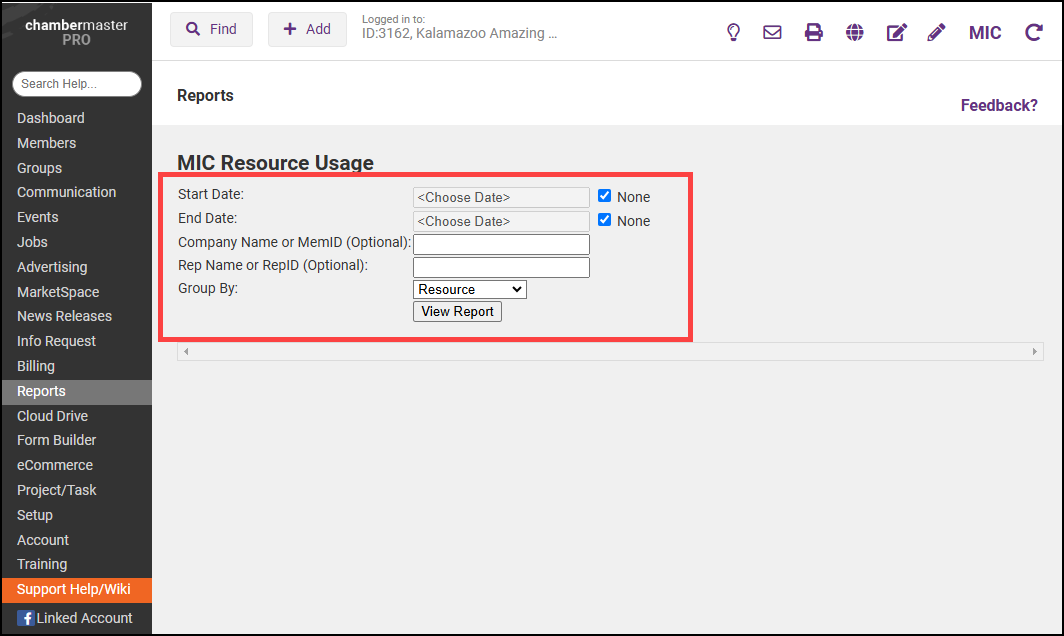Image resolution: width=1064 pixels, height=636 pixels.
Task: Open the envelope mail icon
Action: (772, 32)
